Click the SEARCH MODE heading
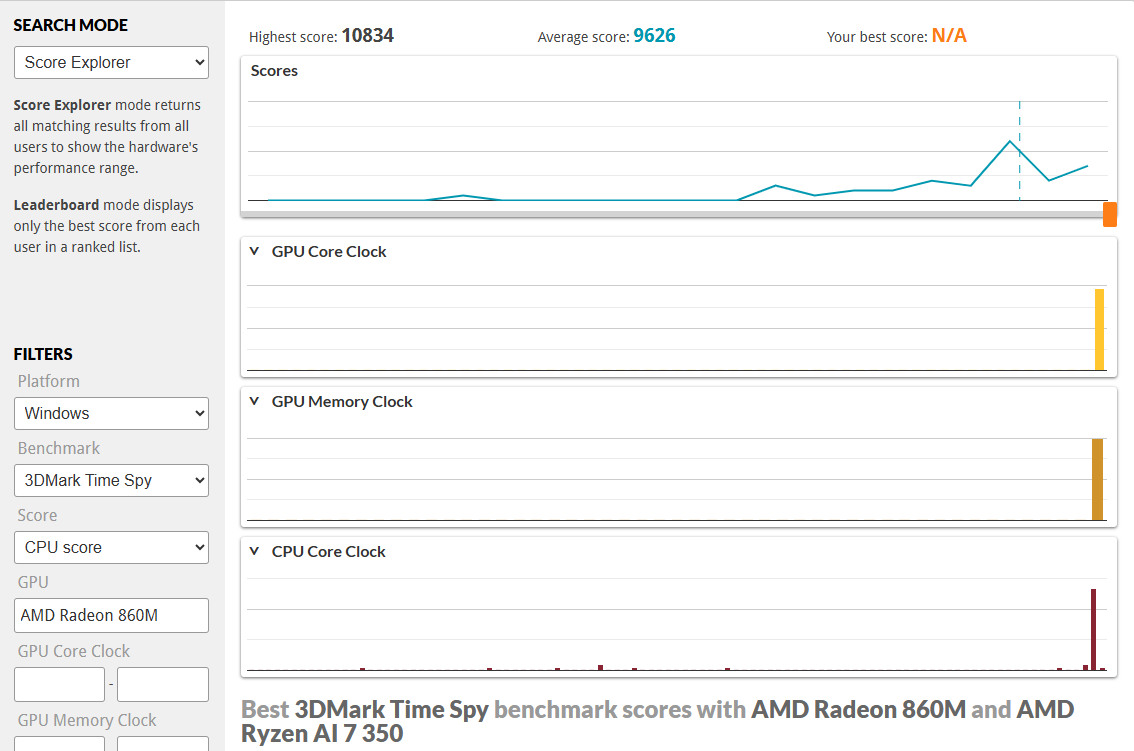 (x=71, y=25)
